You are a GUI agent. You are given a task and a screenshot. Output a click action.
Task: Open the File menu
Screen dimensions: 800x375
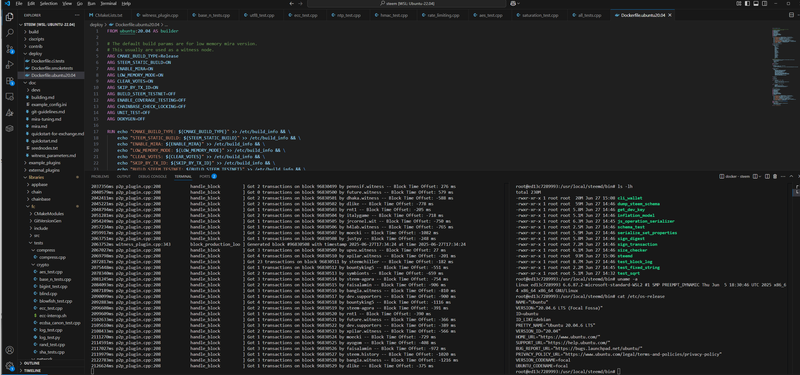pos(19,3)
